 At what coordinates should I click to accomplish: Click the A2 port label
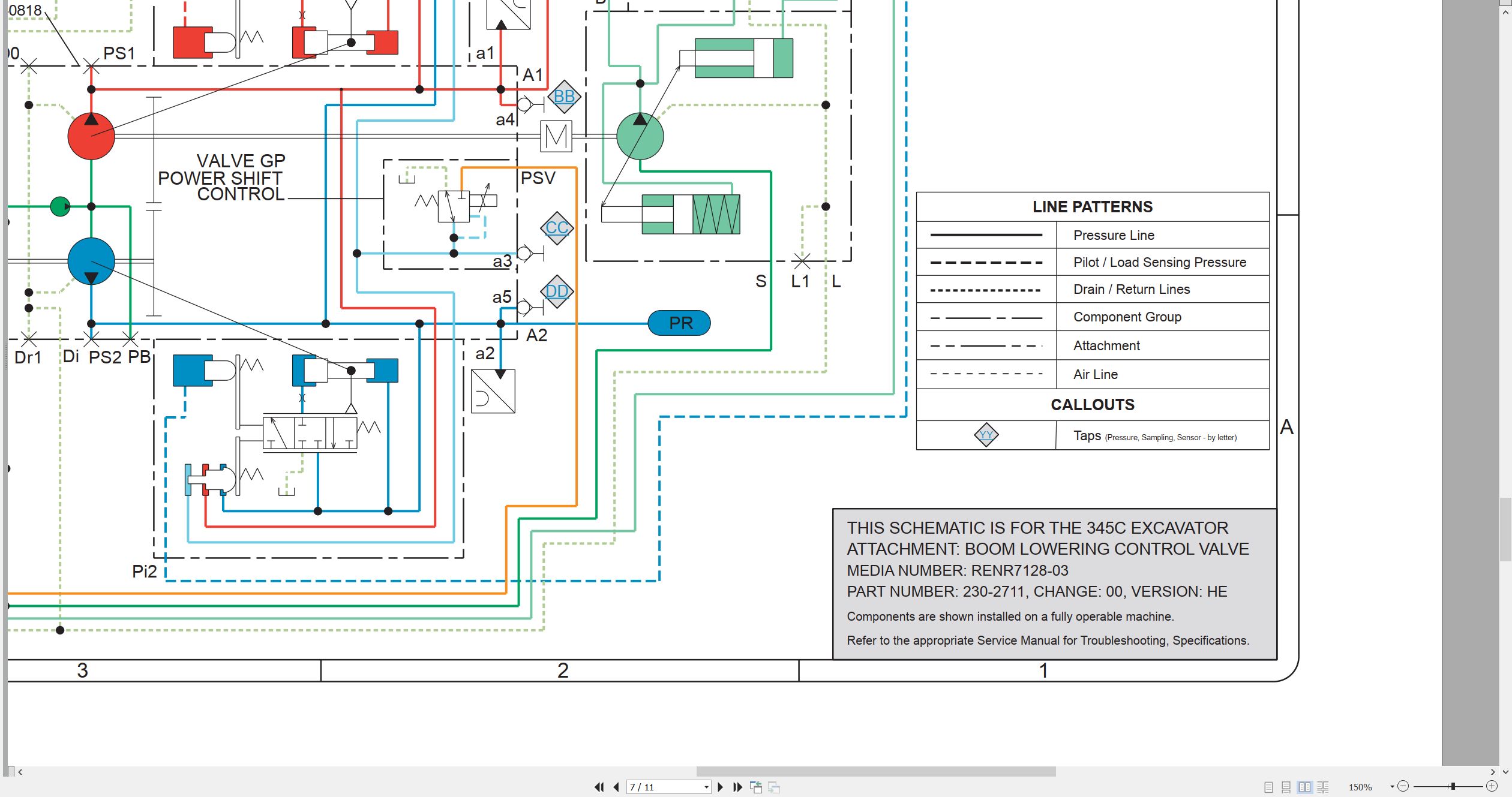pyautogui.click(x=536, y=335)
